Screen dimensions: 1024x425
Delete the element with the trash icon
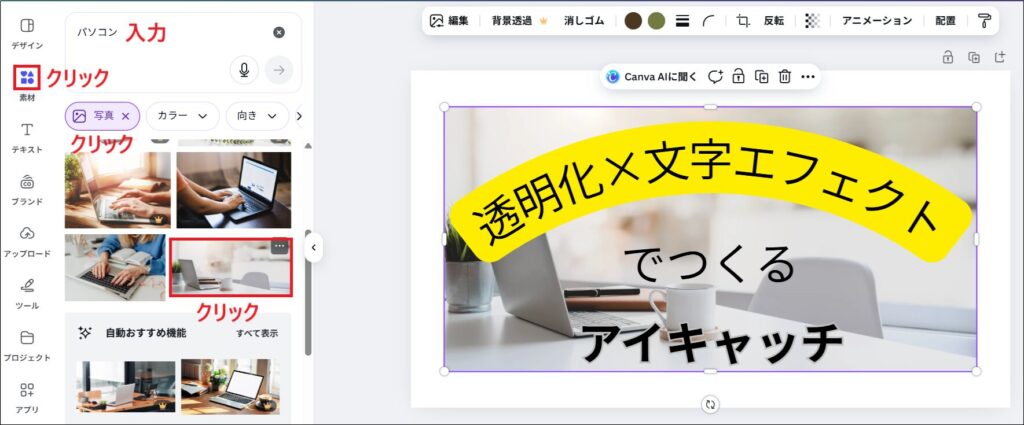785,77
